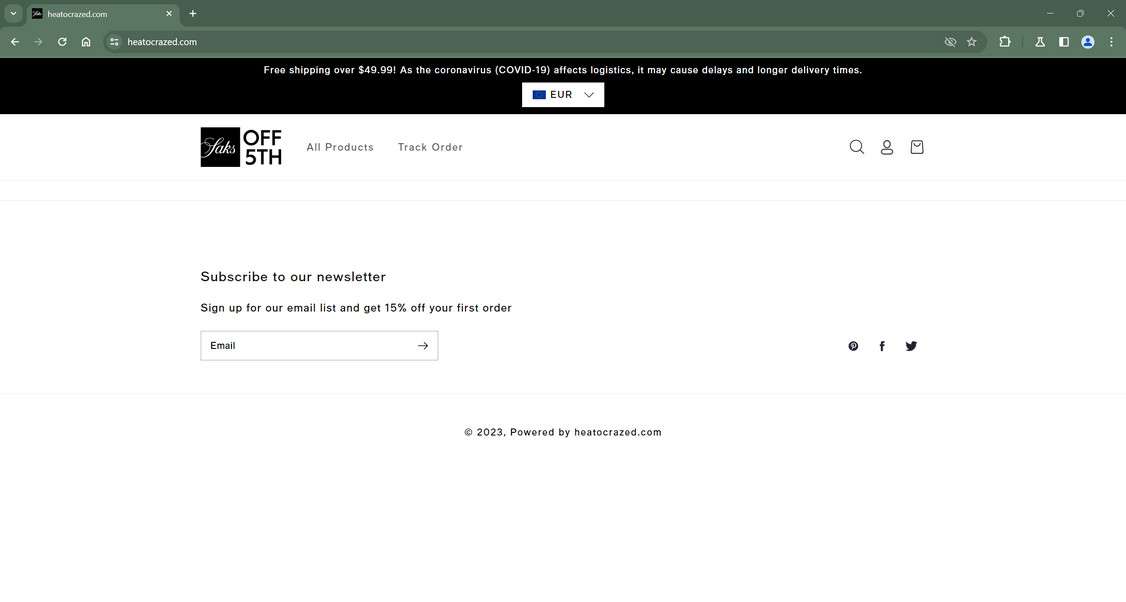Click the heatocrazed.com link in the footer

click(x=618, y=432)
